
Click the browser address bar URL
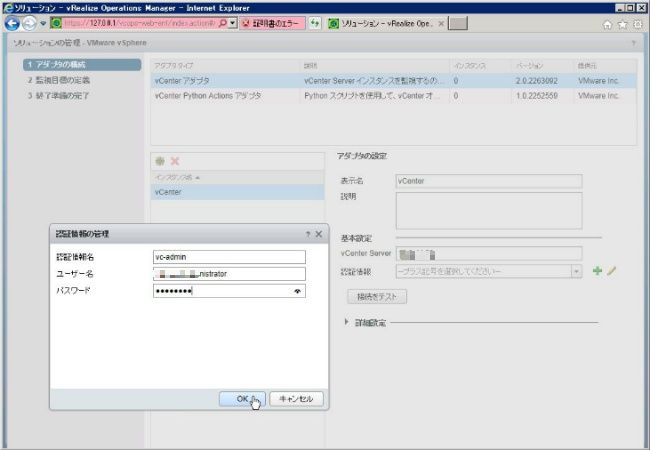139,24
